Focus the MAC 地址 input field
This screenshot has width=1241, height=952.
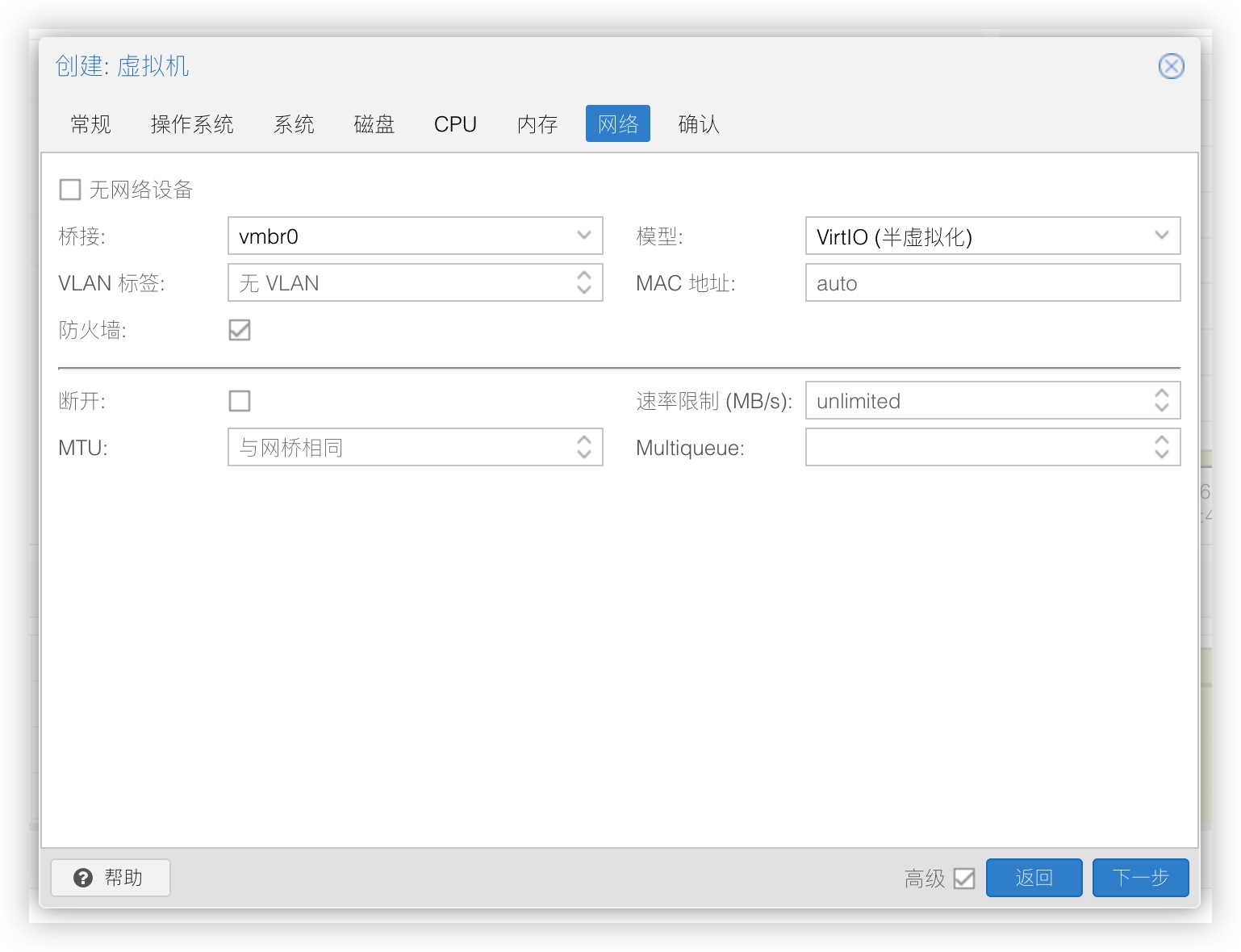992,283
